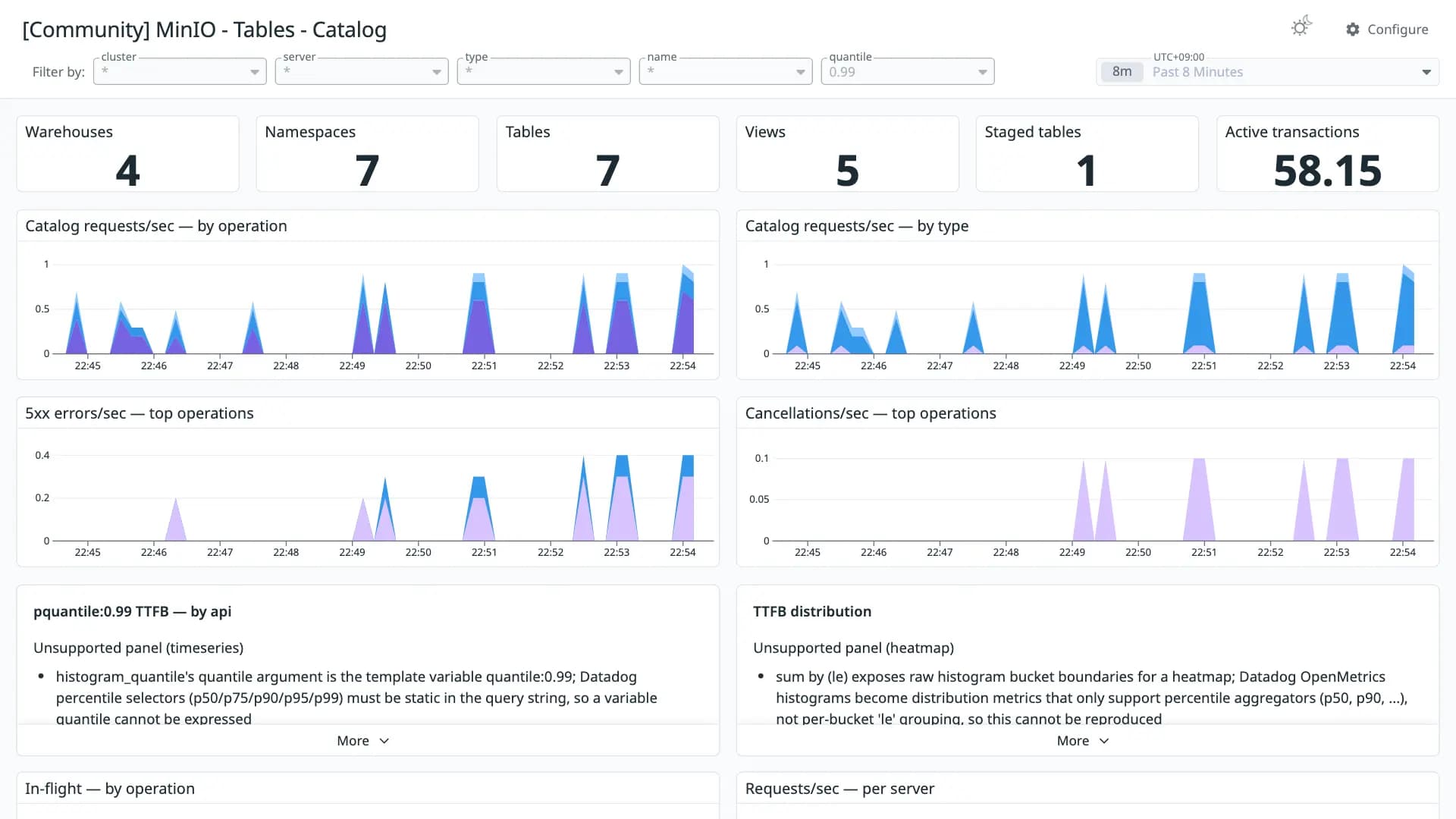This screenshot has width=1456, height=819.
Task: Select the Active transactions value 58.15
Action: click(1327, 170)
